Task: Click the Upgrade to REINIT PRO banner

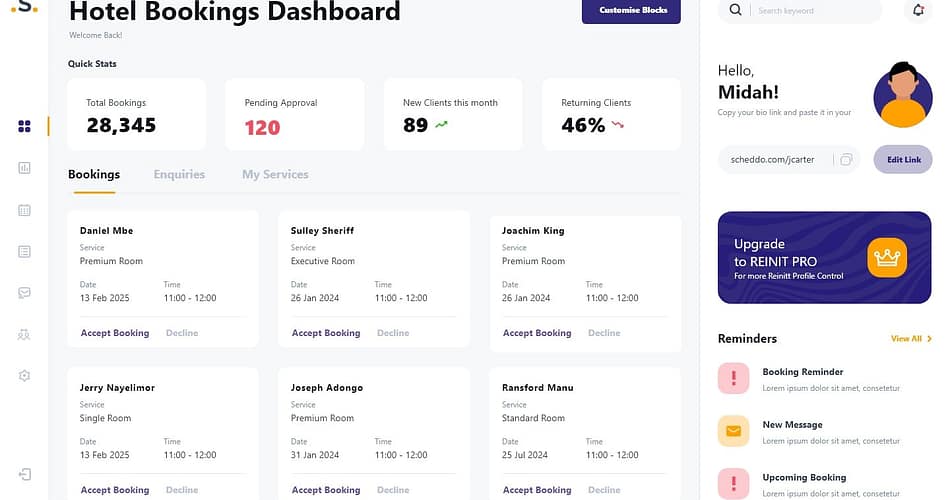Action: point(824,257)
